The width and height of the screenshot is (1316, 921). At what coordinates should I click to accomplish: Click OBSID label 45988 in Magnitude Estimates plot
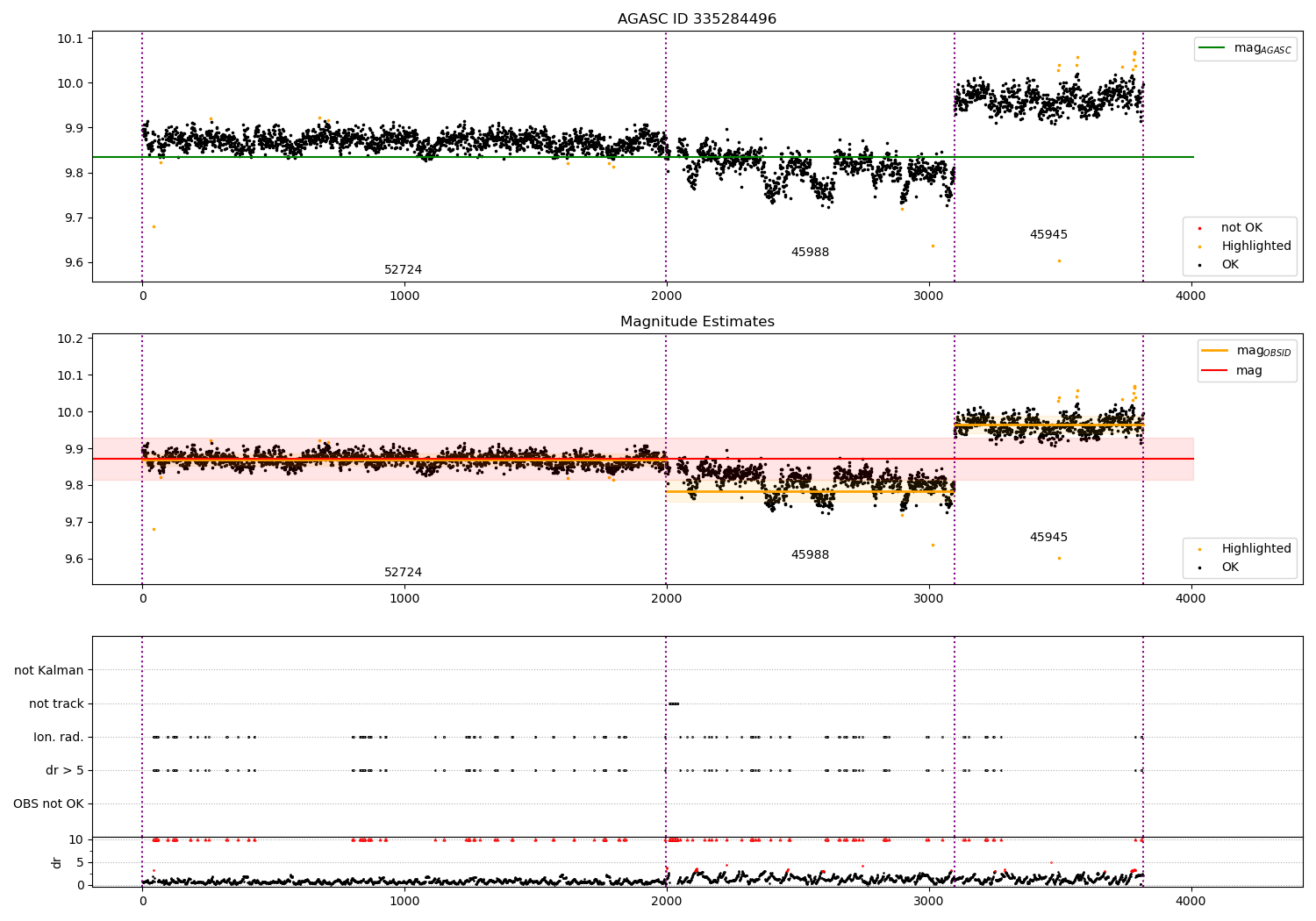tap(810, 555)
